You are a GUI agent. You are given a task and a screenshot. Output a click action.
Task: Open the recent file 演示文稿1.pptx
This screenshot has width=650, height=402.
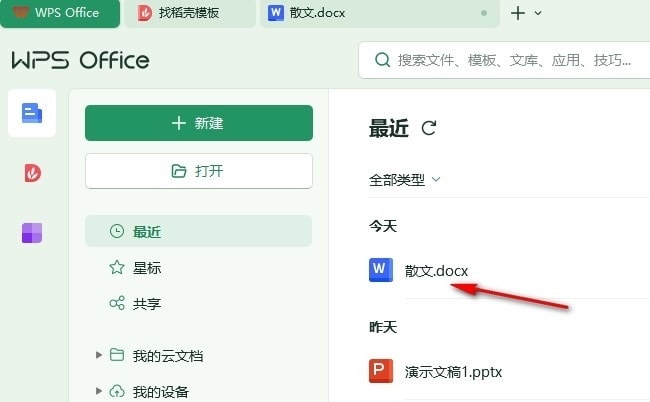454,372
